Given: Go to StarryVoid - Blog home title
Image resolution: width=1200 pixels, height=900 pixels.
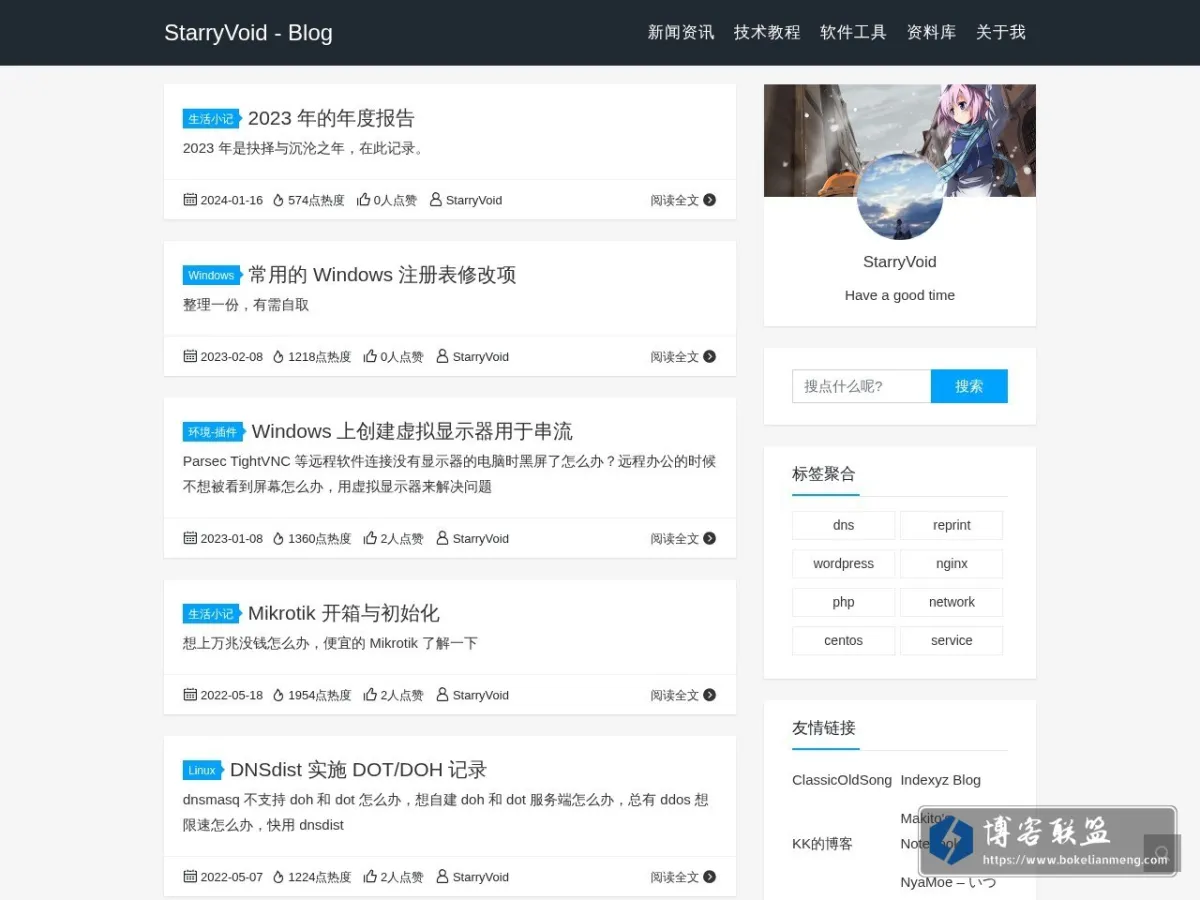Looking at the screenshot, I should [x=248, y=33].
